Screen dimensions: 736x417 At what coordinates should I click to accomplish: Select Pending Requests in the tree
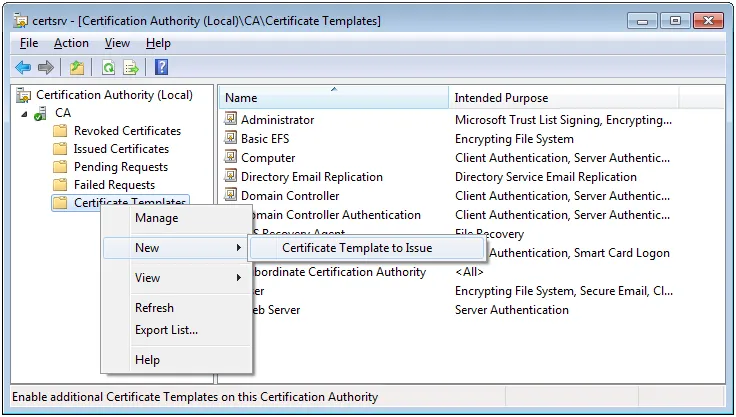click(x=121, y=167)
